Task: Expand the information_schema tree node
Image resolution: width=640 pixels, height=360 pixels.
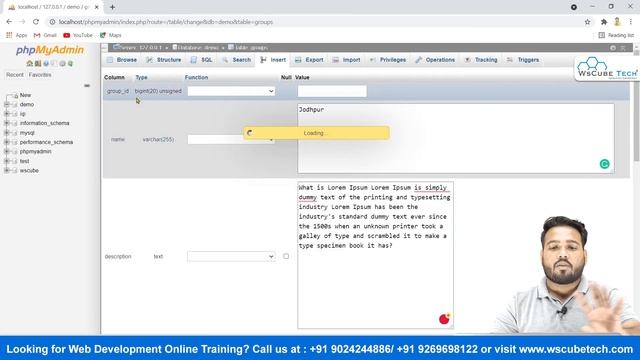Action: point(7,123)
